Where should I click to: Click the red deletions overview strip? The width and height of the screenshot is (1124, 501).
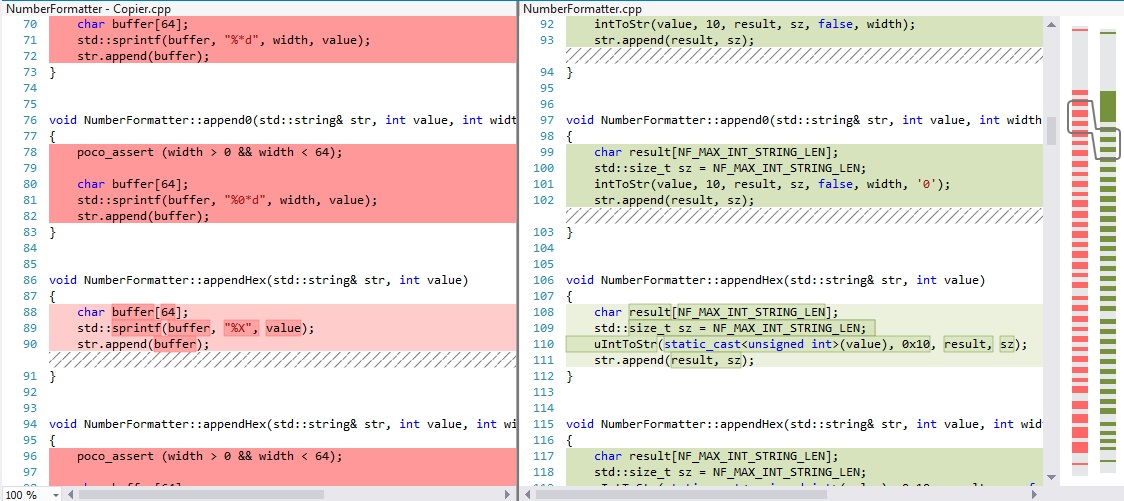point(1080,300)
